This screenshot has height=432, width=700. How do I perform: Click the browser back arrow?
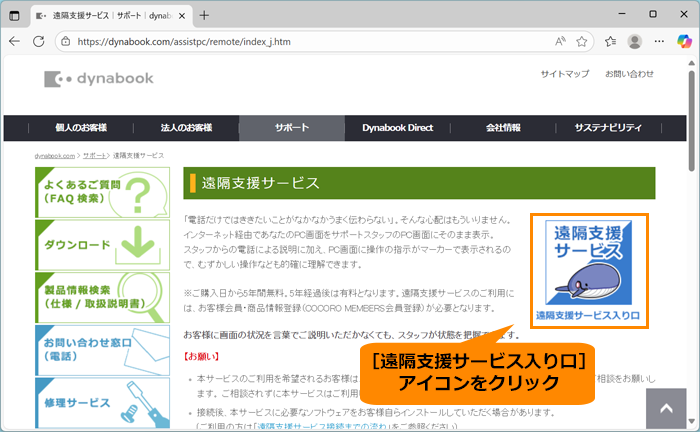point(15,42)
